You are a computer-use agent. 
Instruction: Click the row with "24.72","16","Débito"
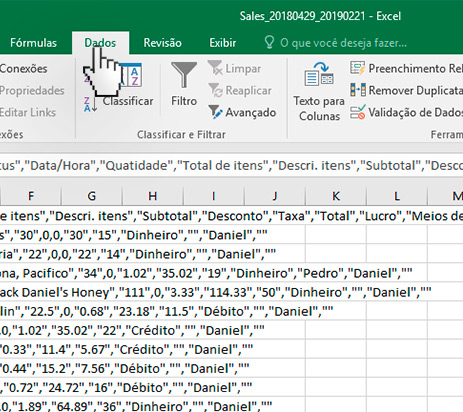pyautogui.click(x=126, y=388)
